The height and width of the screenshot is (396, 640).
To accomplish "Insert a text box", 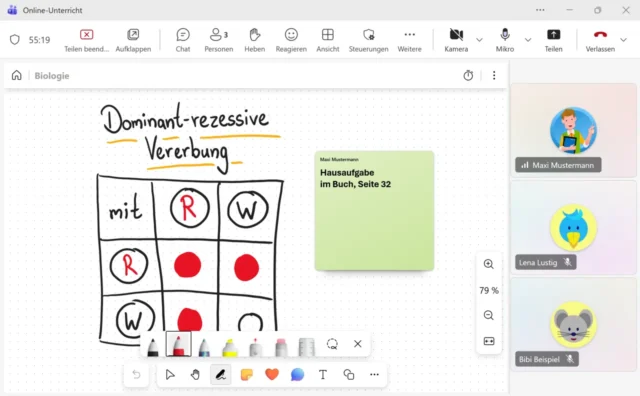I will [323, 374].
